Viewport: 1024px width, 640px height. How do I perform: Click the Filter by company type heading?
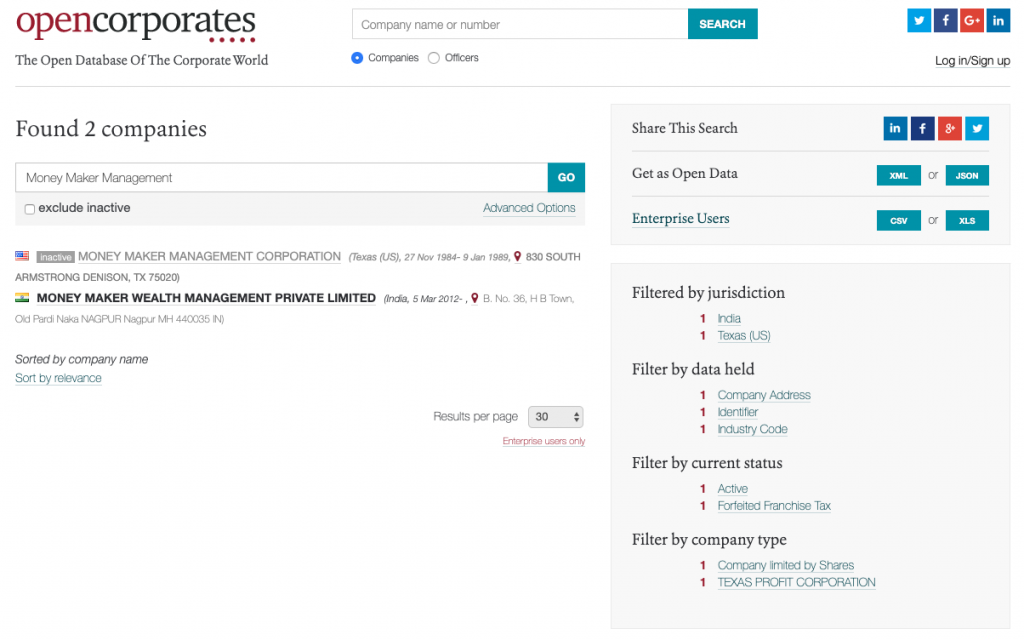coord(709,539)
